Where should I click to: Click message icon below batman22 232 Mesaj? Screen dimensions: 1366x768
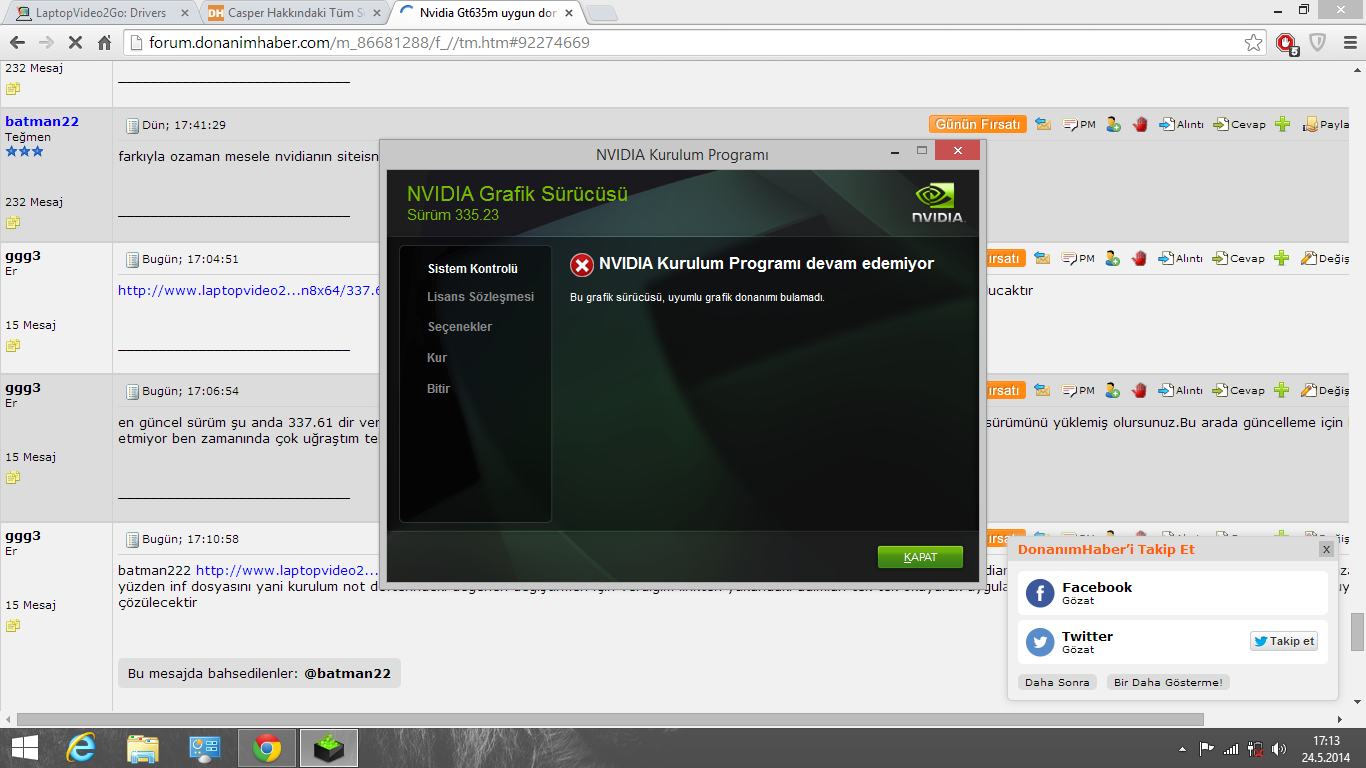(12, 222)
